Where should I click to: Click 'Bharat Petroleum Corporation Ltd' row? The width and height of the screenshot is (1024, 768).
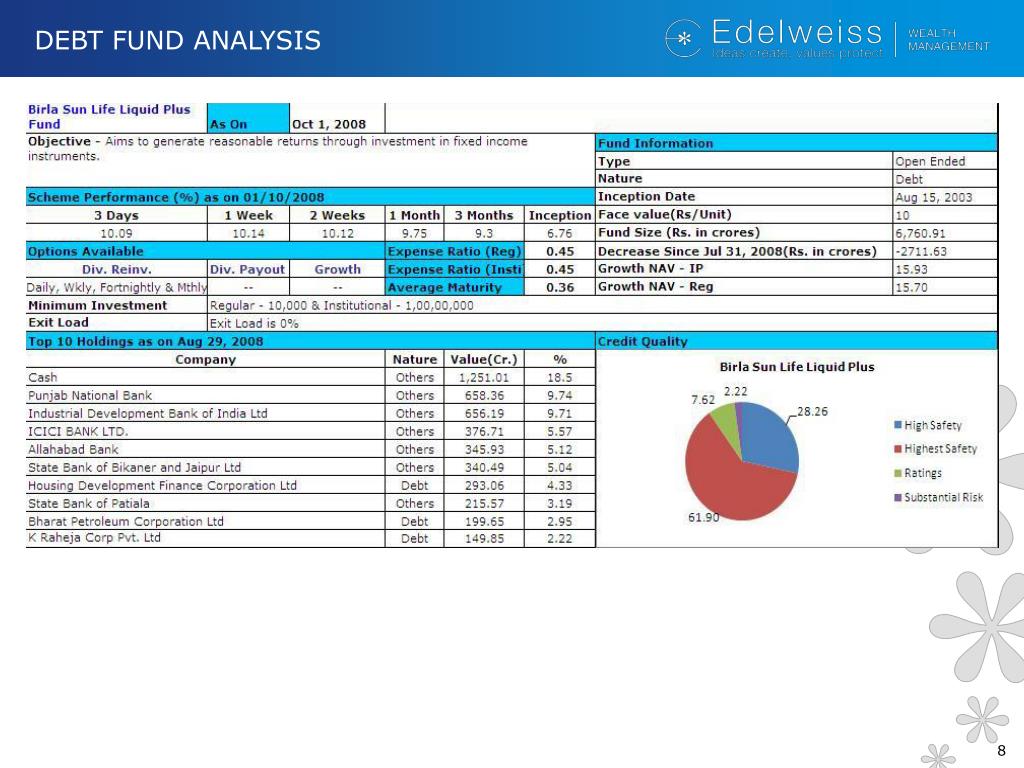point(311,521)
